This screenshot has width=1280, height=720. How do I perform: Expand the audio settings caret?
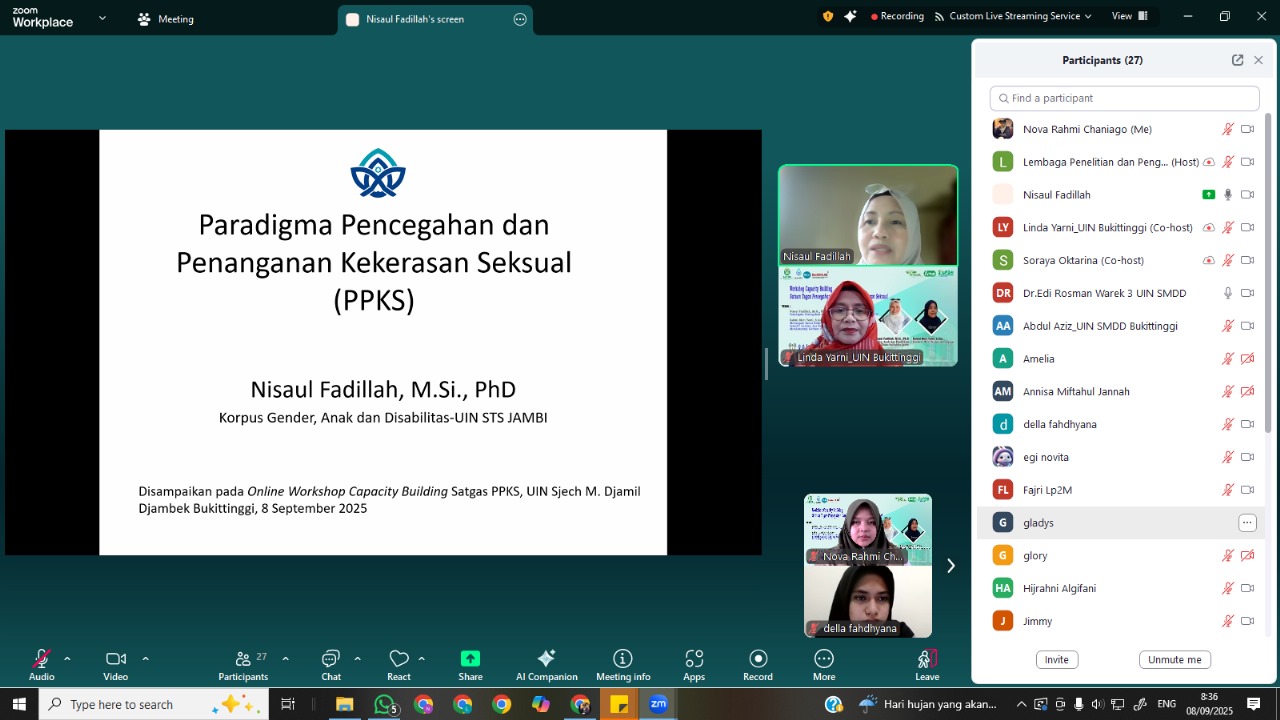click(67, 659)
